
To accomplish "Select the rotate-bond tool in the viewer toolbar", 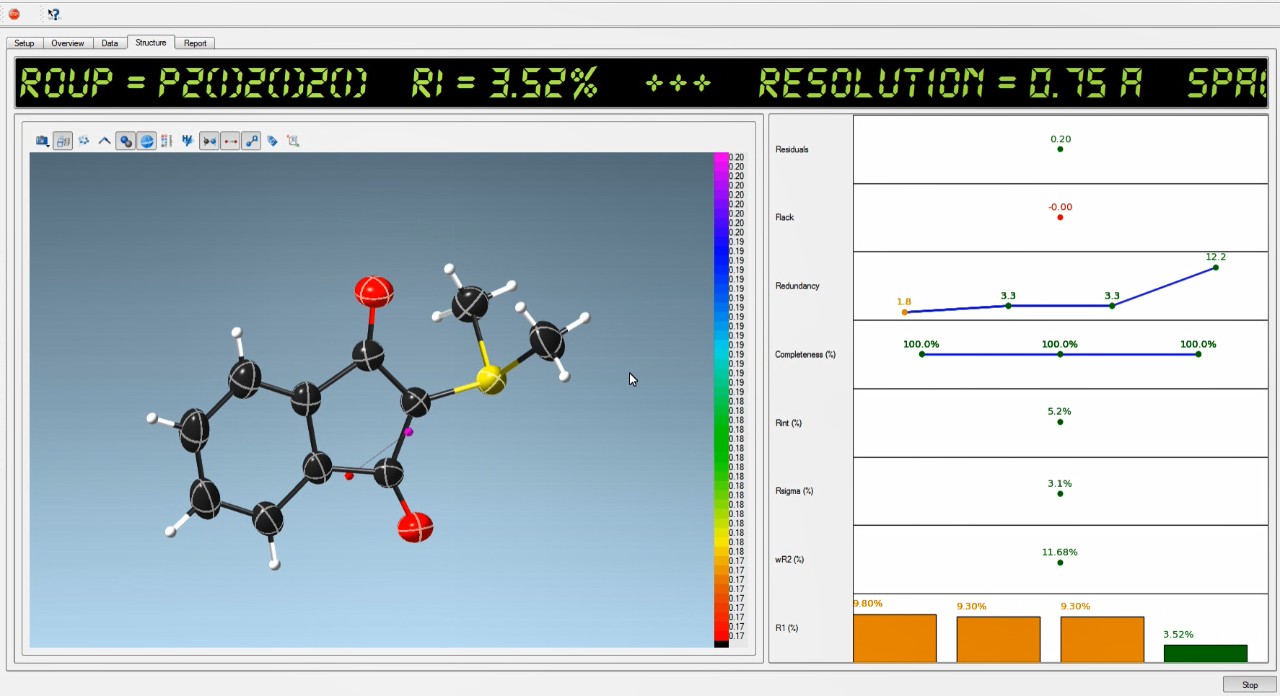I will coord(252,140).
